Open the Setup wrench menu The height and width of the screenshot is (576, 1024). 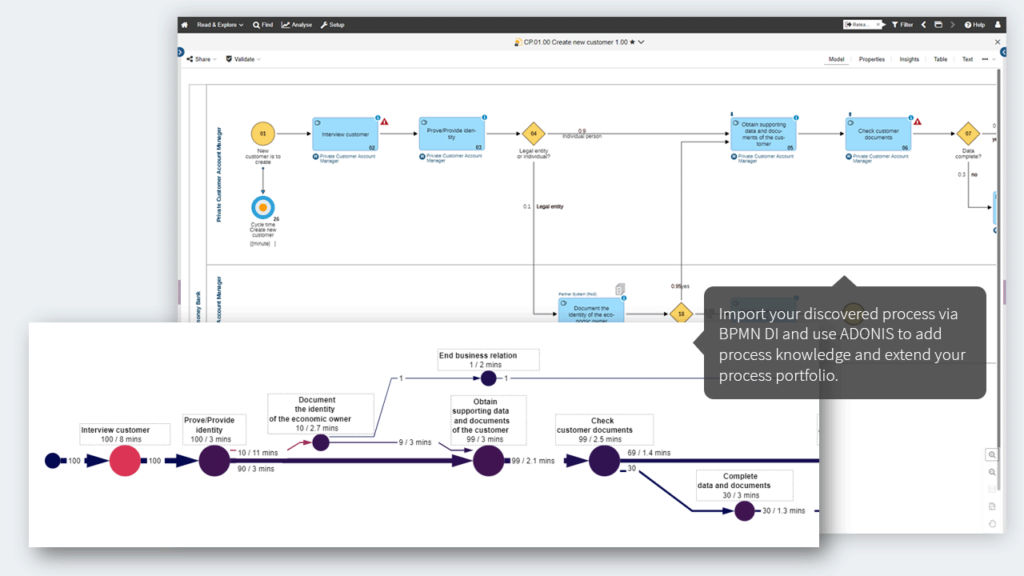(332, 25)
